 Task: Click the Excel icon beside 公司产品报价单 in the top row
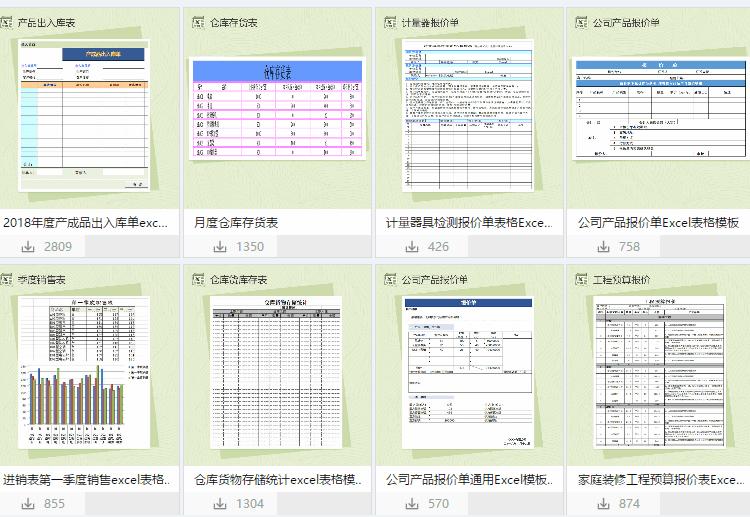point(581,22)
